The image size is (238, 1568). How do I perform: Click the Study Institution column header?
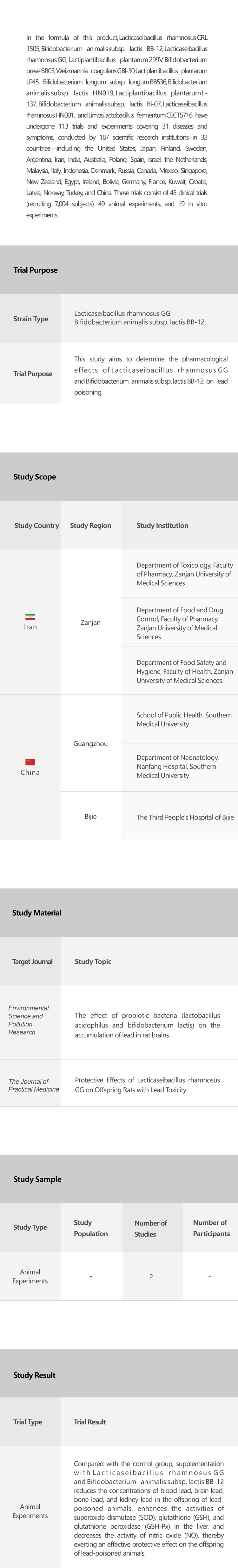[x=162, y=525]
